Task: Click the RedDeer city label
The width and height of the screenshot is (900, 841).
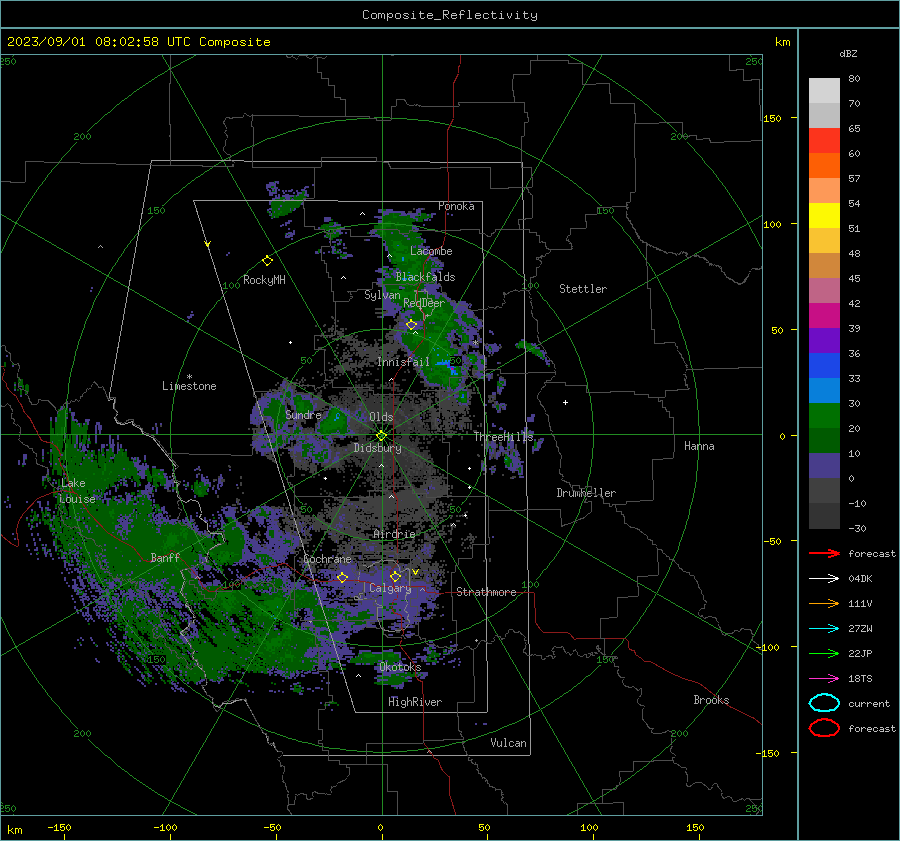Action: point(424,303)
